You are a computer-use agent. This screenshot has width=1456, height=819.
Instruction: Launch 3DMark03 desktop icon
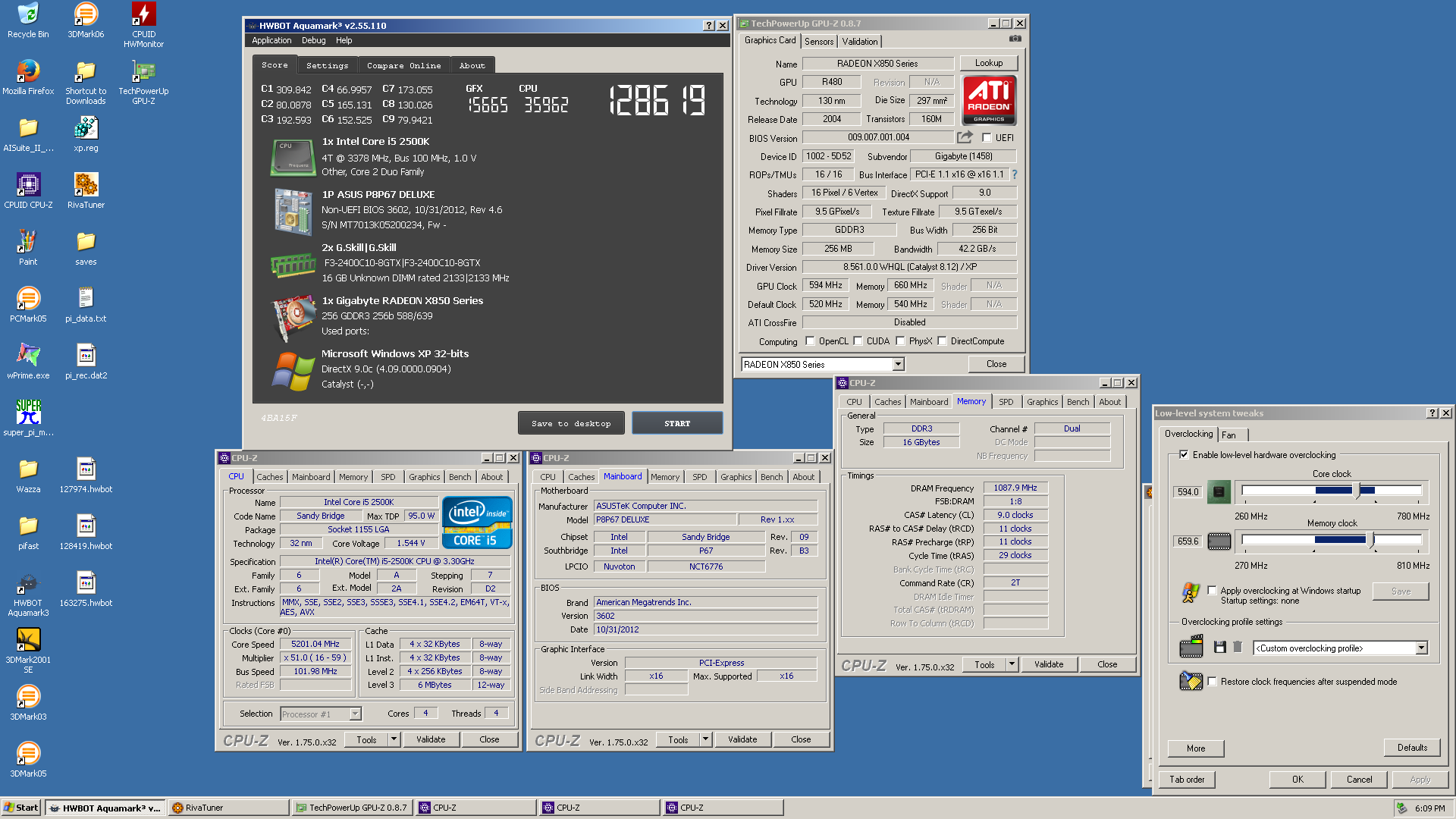(28, 703)
